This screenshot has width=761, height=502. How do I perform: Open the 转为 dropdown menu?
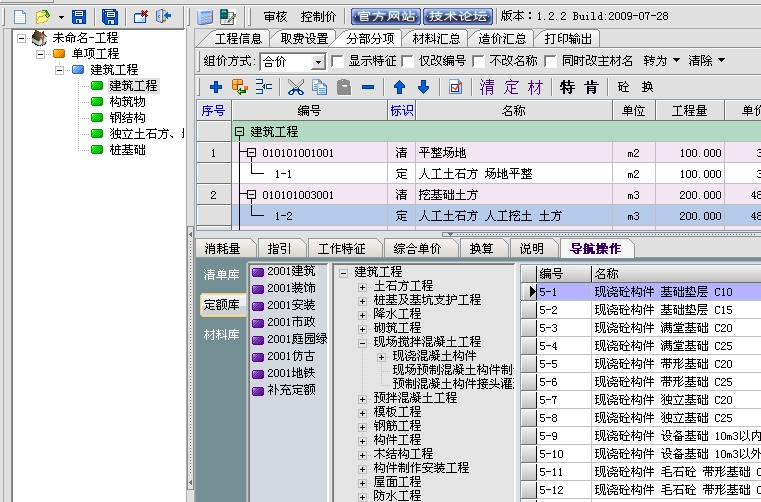click(x=662, y=61)
